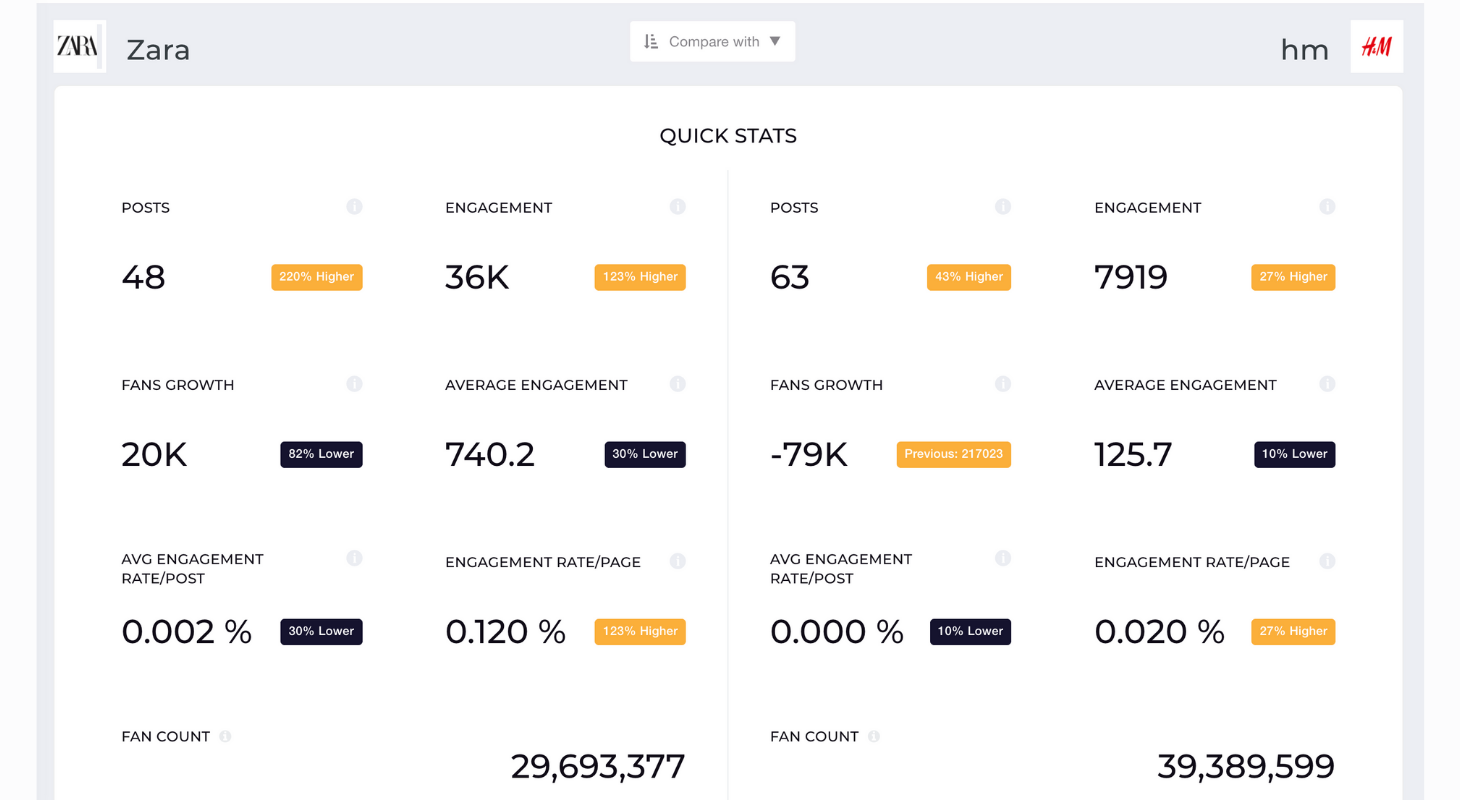Click info icon for Zara Engagement
1460x800 pixels.
click(678, 207)
